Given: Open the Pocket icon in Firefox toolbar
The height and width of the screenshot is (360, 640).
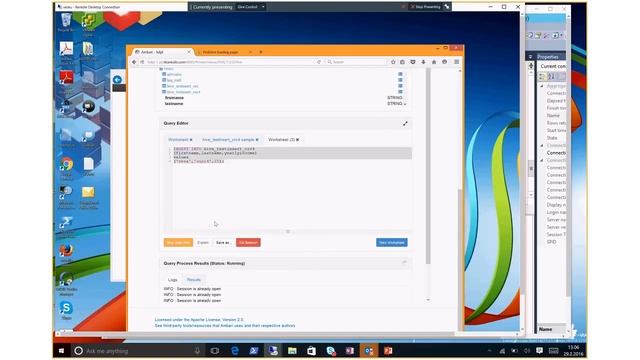Looking at the screenshot, I should point(413,62).
